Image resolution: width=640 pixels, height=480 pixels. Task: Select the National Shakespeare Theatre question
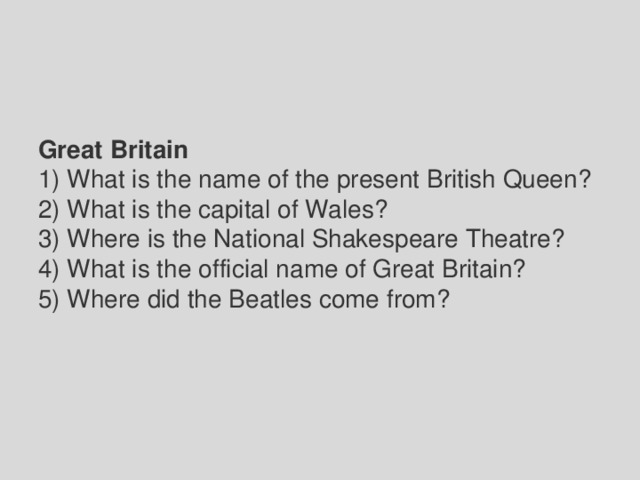tap(301, 239)
